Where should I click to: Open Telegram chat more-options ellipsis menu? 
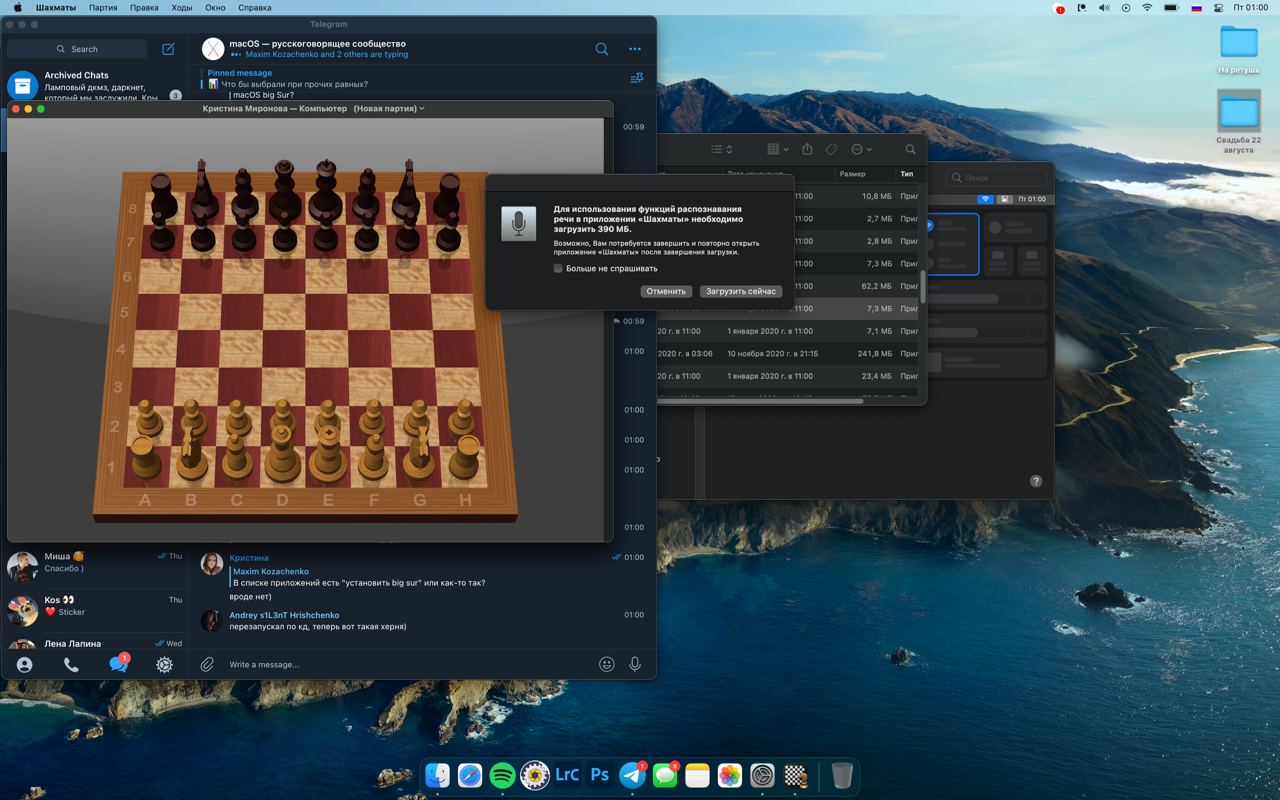(635, 48)
